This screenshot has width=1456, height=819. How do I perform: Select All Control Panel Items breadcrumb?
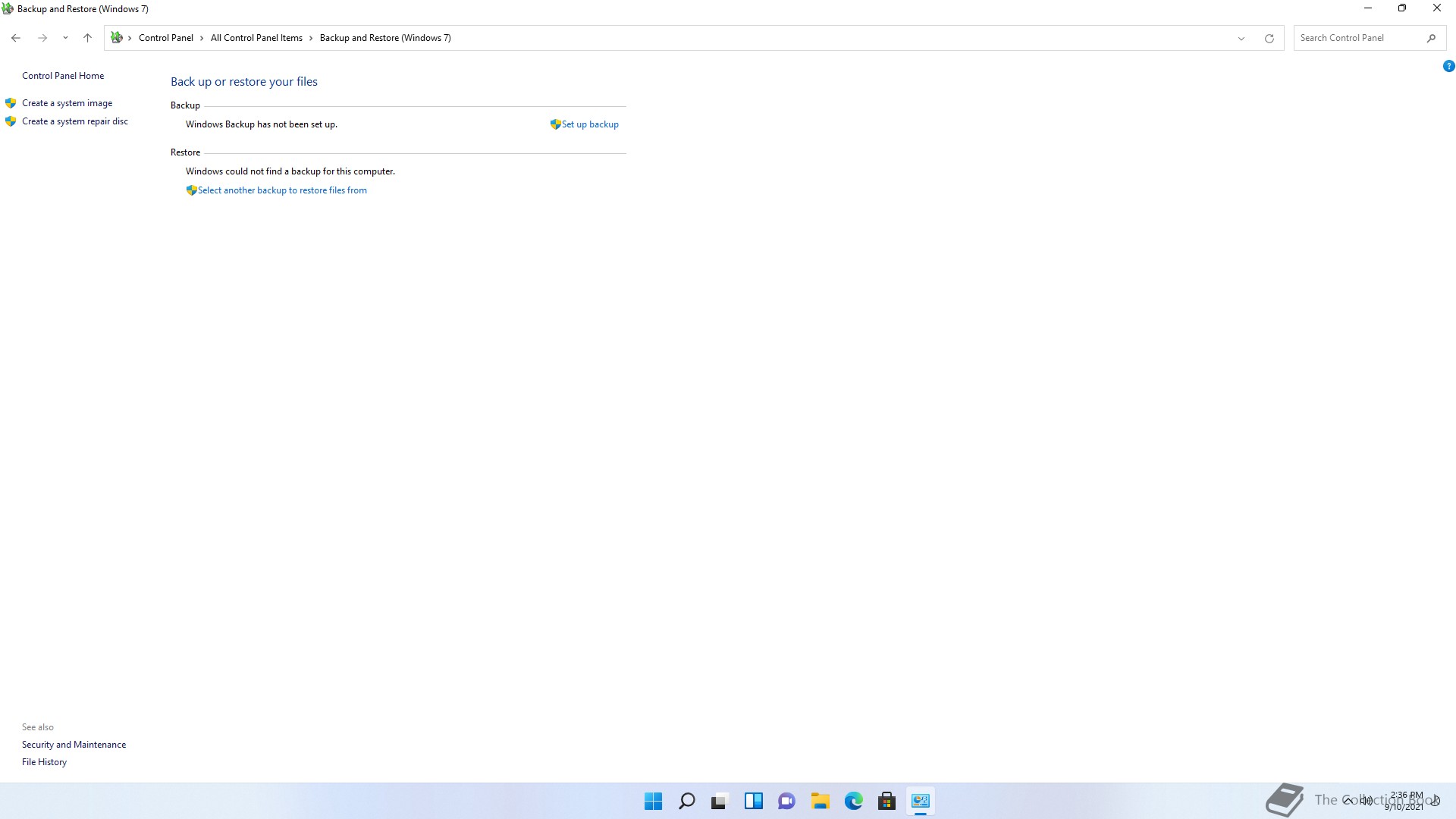tap(256, 38)
